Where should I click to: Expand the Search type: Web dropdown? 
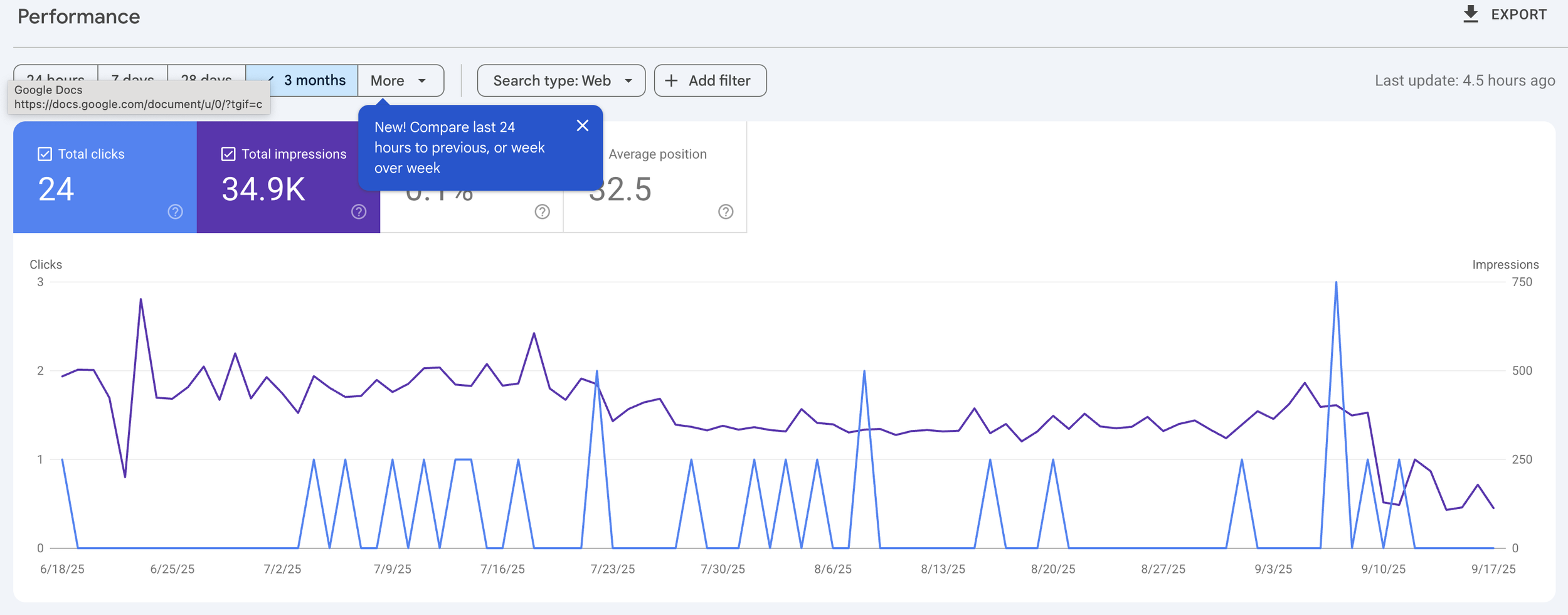tap(561, 81)
